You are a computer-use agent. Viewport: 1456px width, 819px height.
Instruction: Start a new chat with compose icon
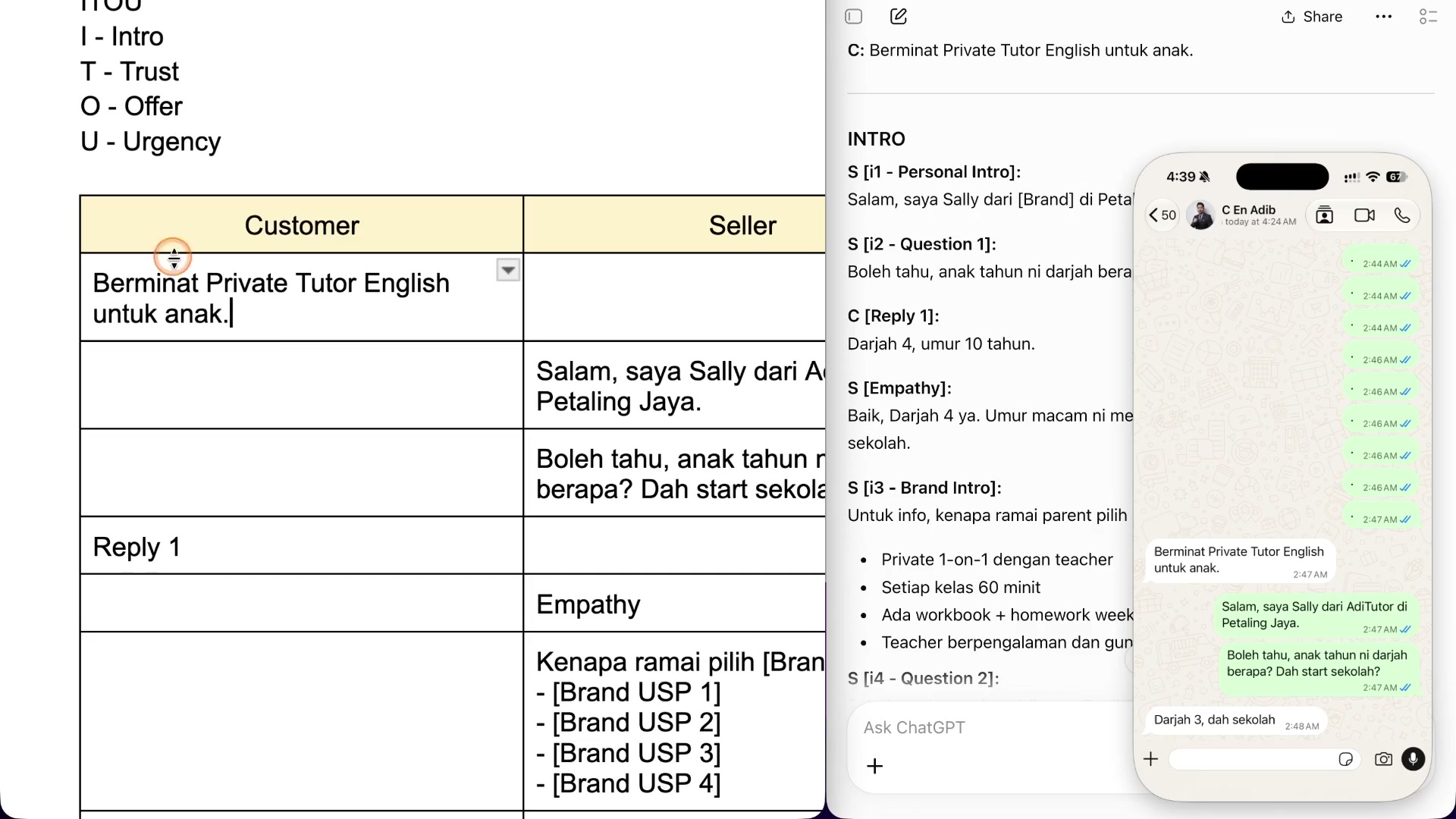pyautogui.click(x=899, y=17)
